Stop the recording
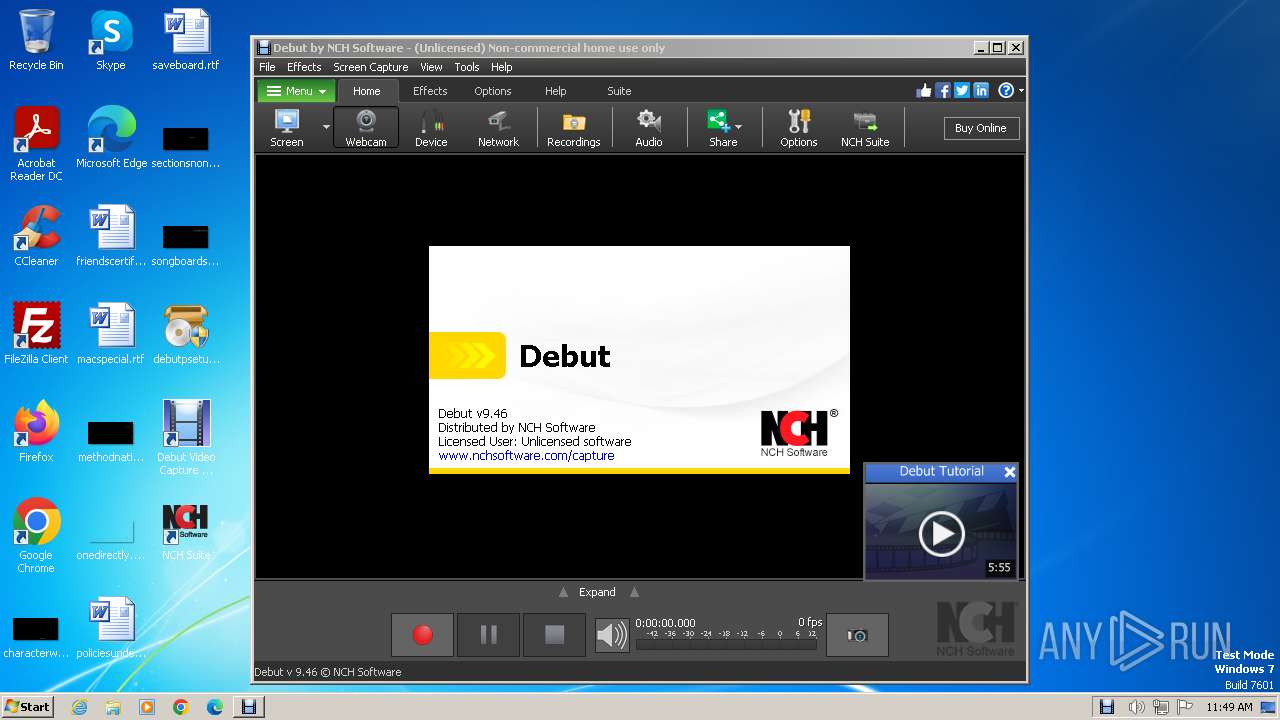The height and width of the screenshot is (720, 1280). 555,635
